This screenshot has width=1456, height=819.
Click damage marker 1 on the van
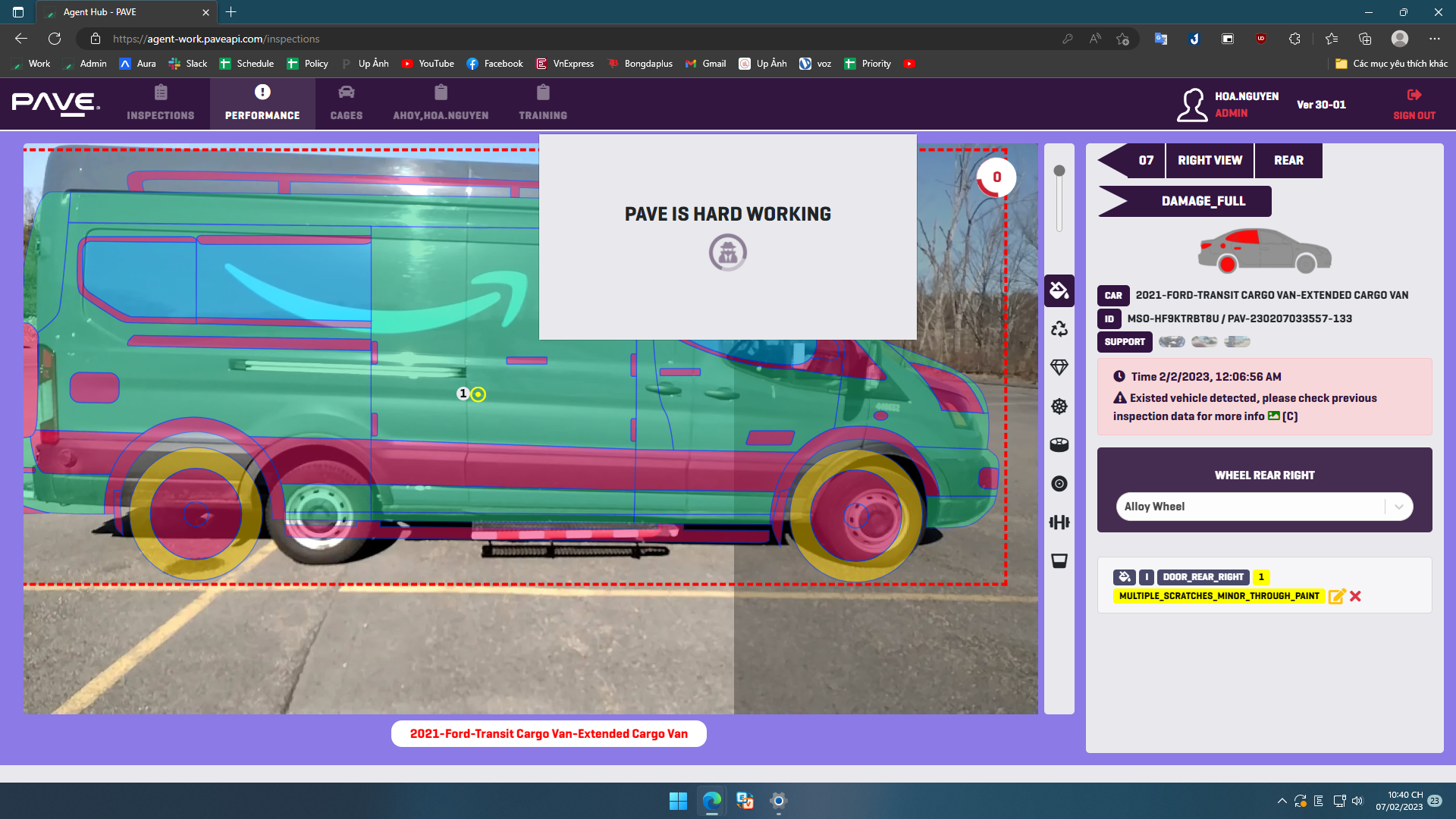click(477, 394)
